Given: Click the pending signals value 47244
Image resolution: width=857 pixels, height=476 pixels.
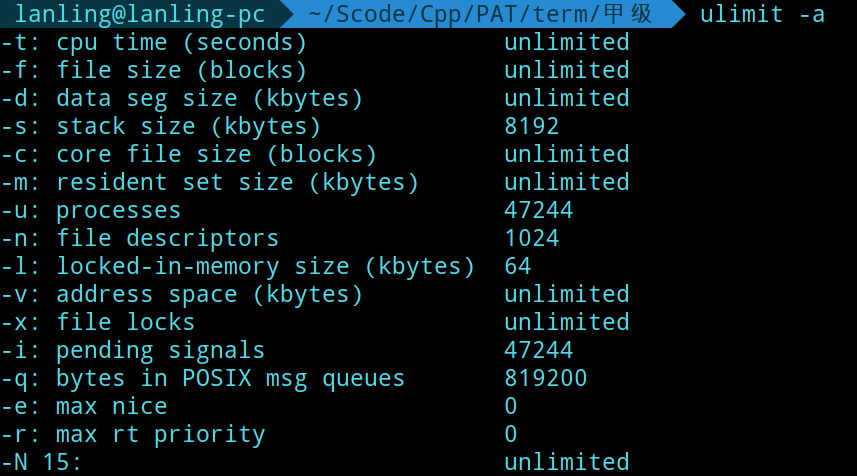Looking at the screenshot, I should [538, 350].
